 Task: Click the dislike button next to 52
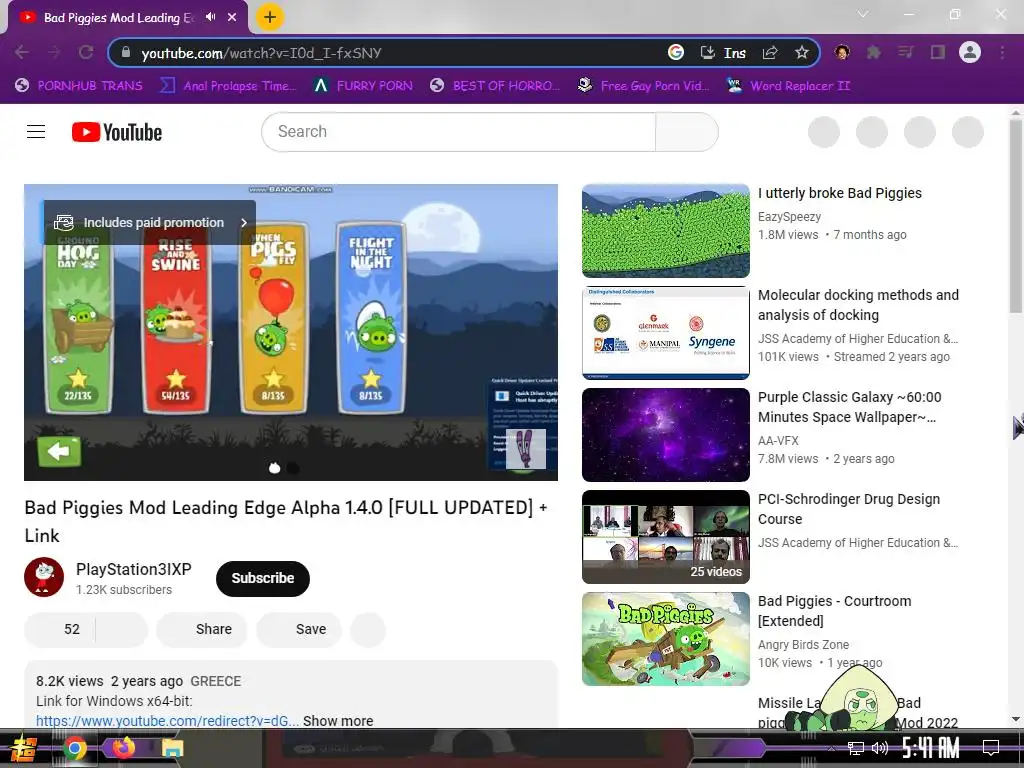[x=121, y=630]
